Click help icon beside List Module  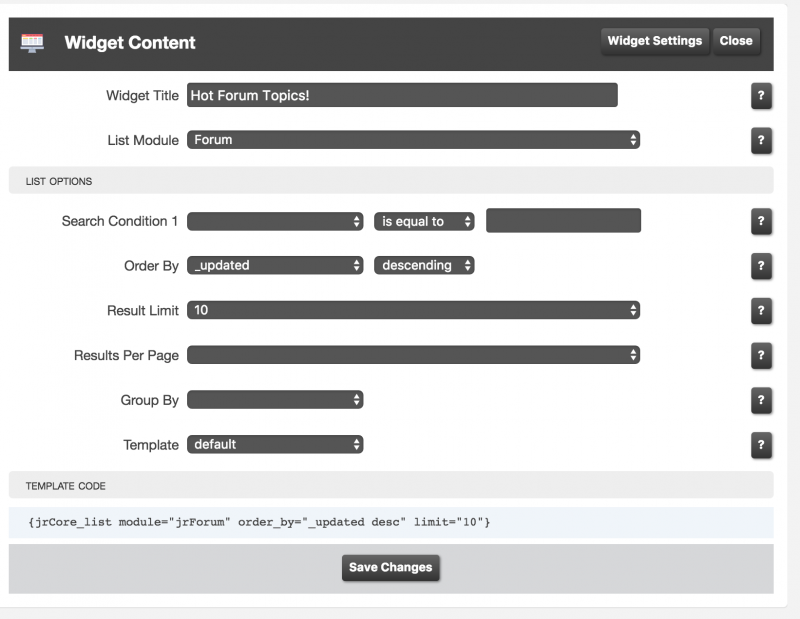click(761, 140)
